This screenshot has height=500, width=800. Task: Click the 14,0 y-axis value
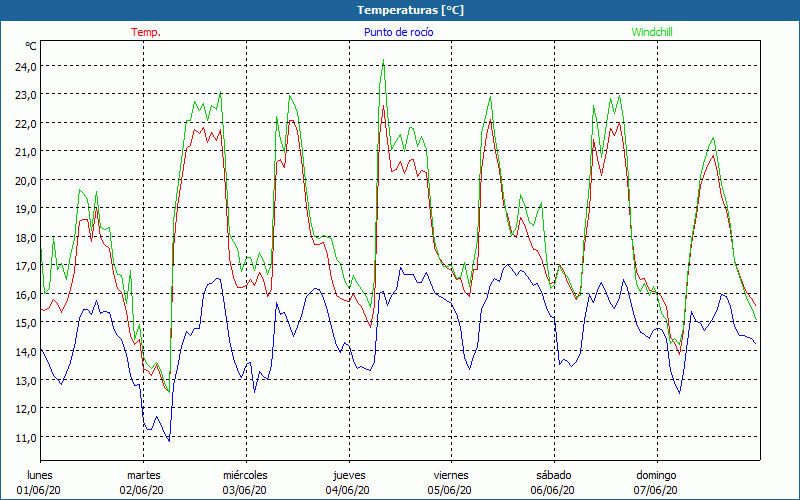click(x=26, y=351)
